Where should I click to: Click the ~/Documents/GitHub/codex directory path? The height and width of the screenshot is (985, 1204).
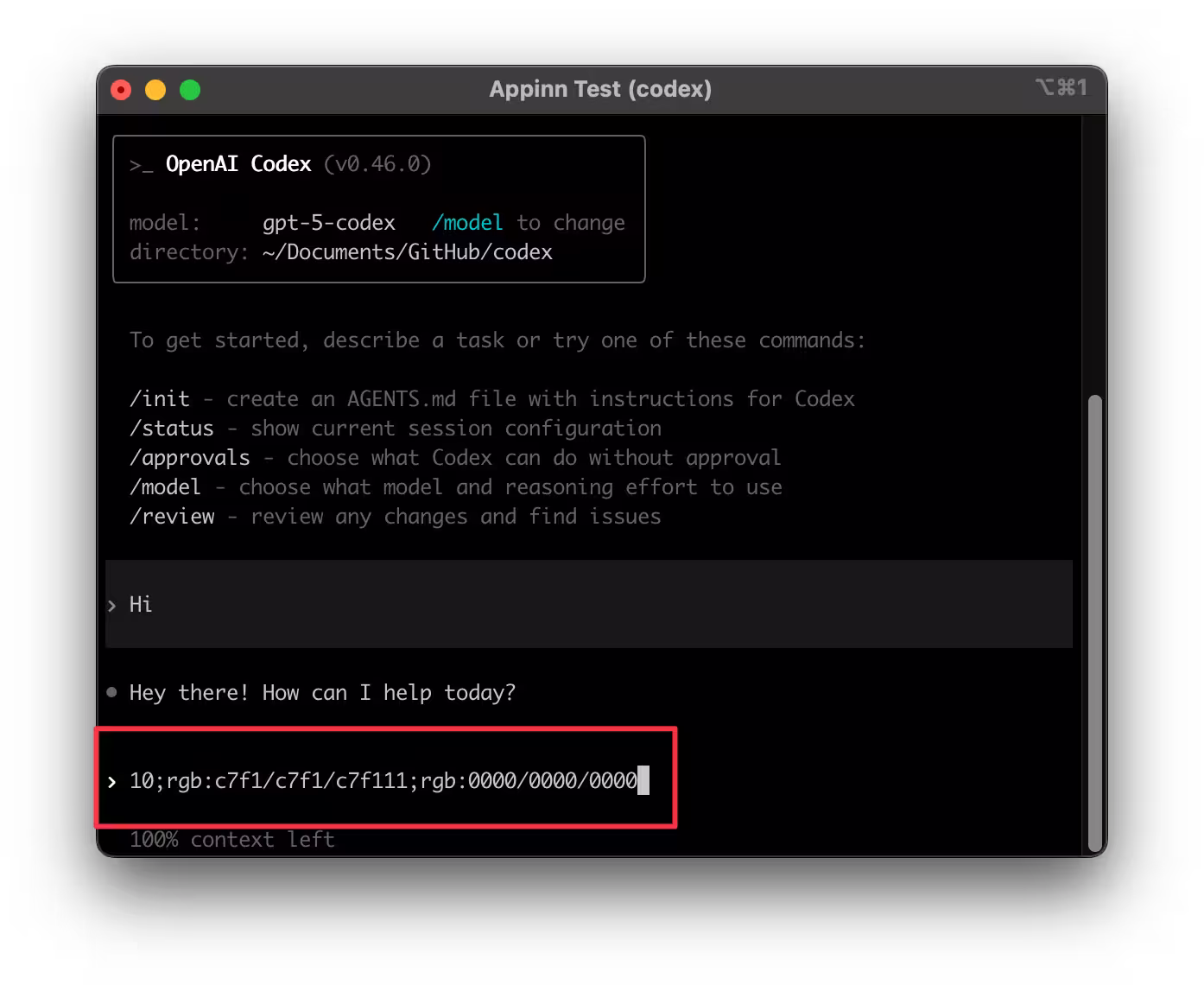point(407,252)
